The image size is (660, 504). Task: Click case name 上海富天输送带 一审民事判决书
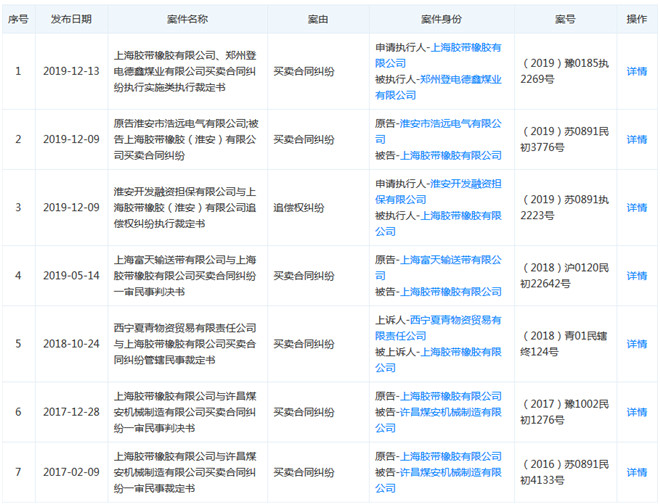185,276
